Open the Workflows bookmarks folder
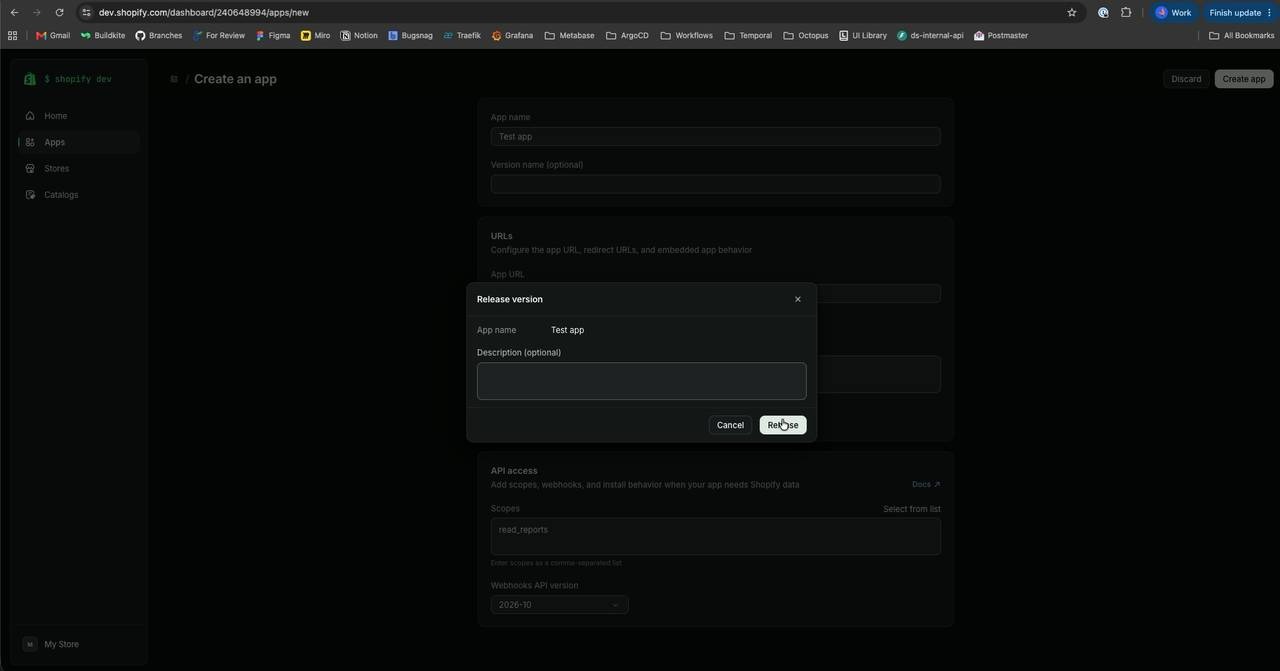The height and width of the screenshot is (671, 1280). pos(687,36)
